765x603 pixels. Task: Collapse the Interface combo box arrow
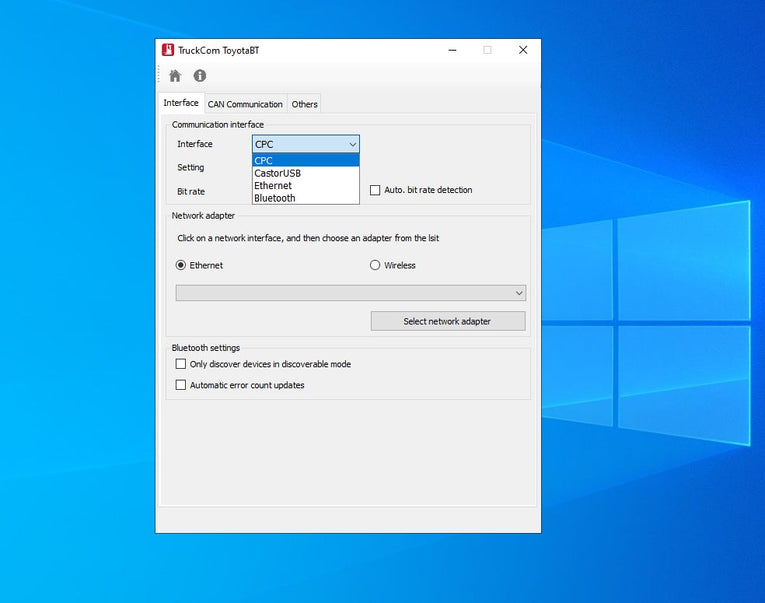pyautogui.click(x=352, y=144)
